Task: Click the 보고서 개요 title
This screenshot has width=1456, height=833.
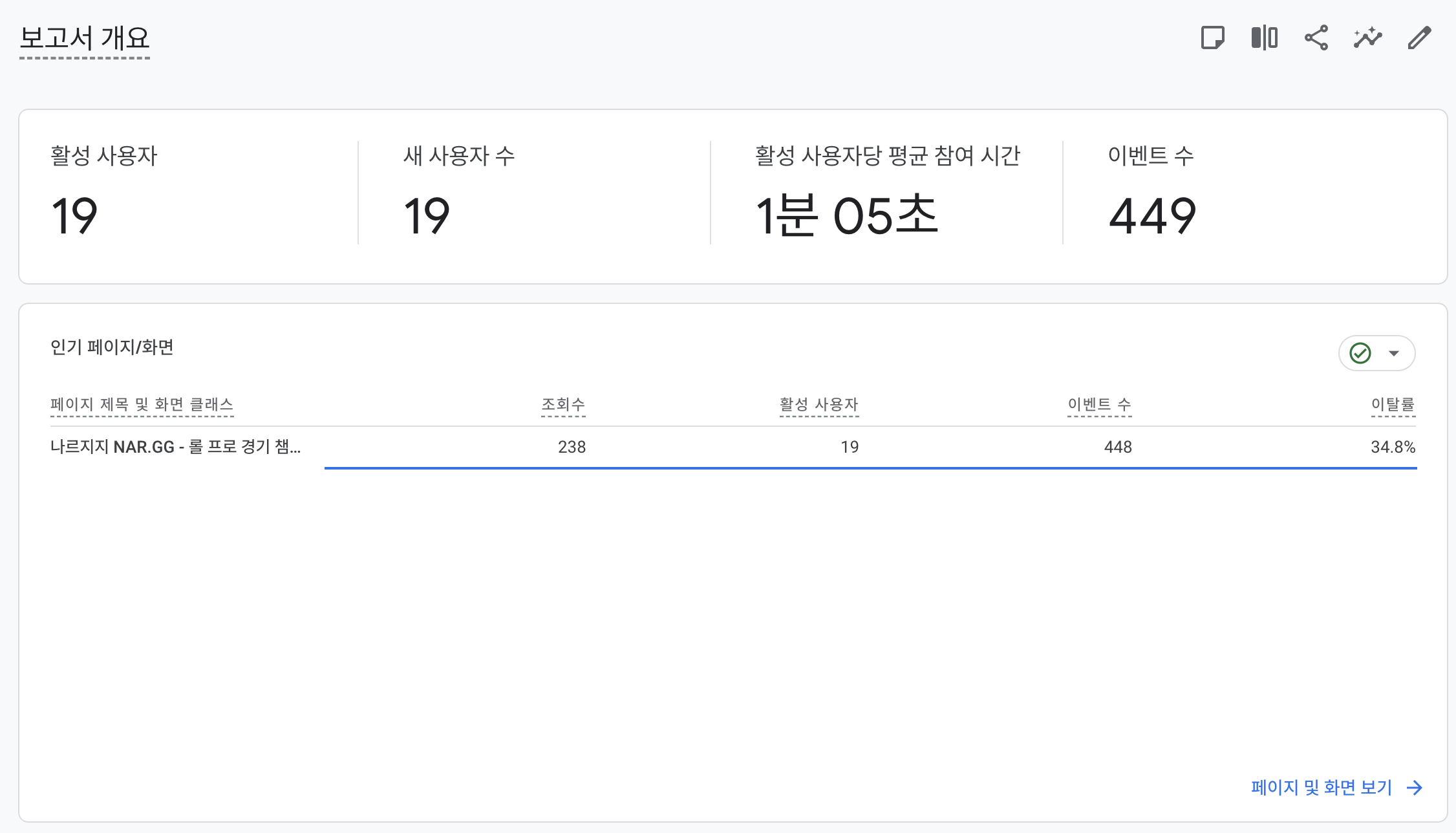Action: [x=85, y=38]
